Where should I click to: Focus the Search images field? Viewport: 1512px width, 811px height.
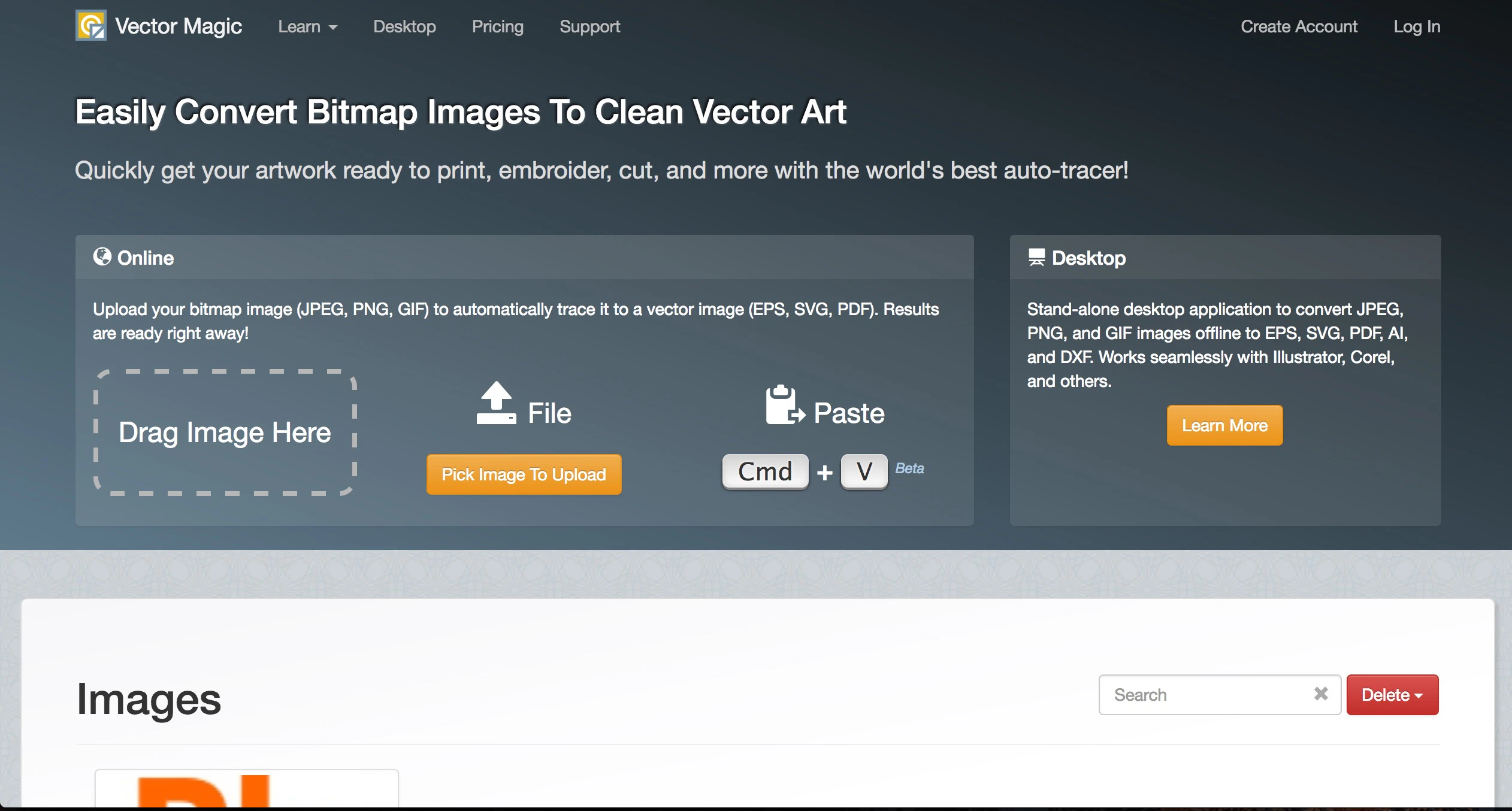click(1204, 695)
